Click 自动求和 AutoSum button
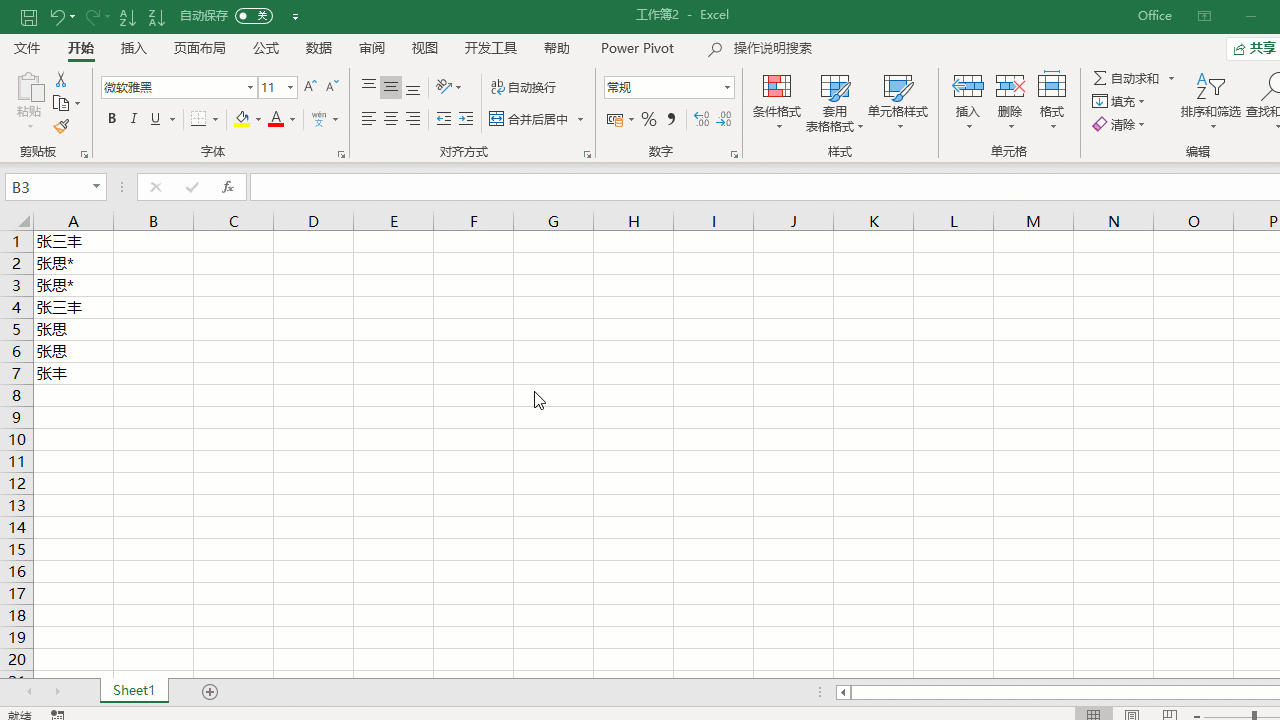This screenshot has height=720, width=1280. tap(1127, 78)
